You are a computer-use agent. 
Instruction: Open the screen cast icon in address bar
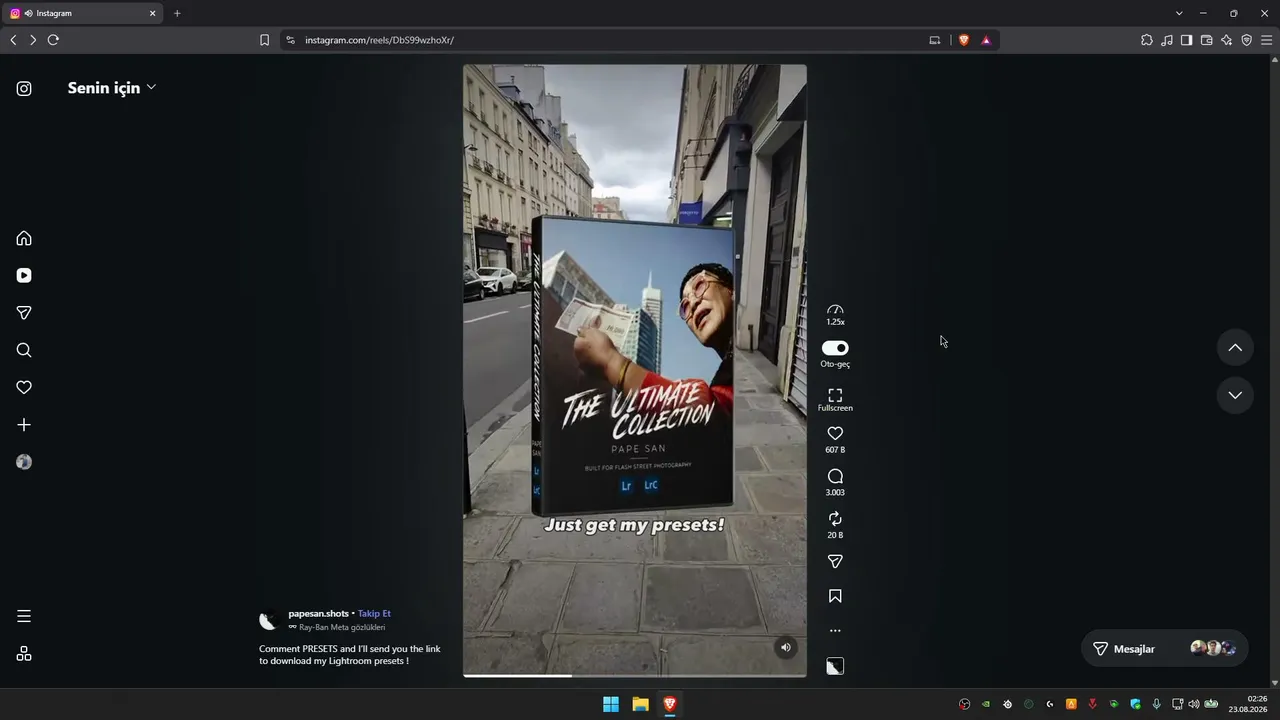[935, 40]
